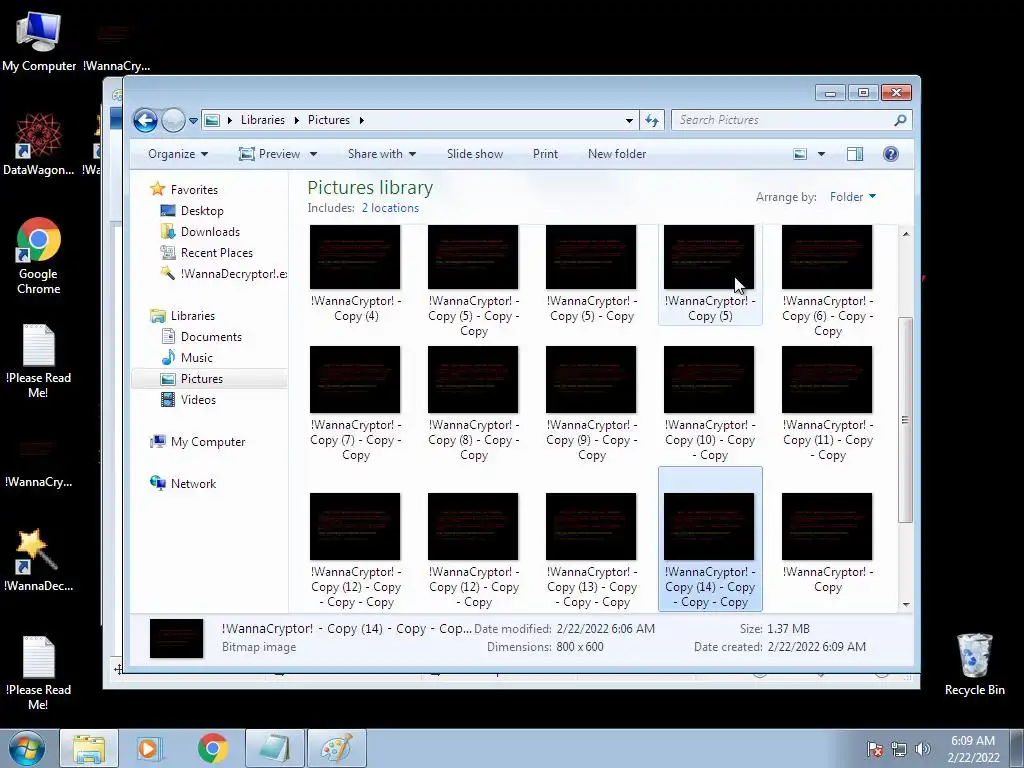This screenshot has height=768, width=1024.
Task: Click the Chrome icon in the taskbar
Action: pos(213,748)
